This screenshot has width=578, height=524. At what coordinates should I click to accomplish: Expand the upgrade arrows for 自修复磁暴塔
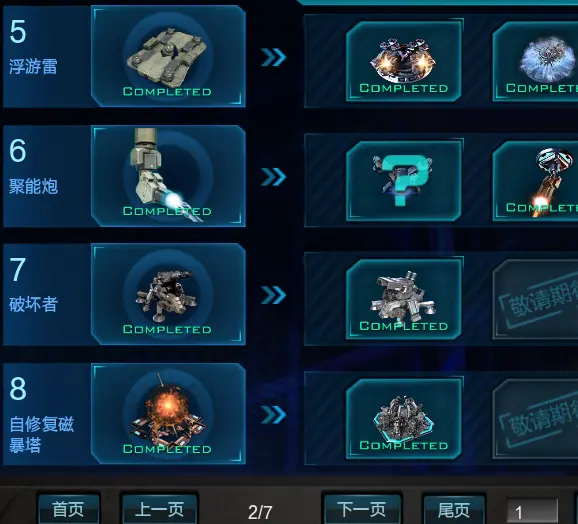pos(273,415)
